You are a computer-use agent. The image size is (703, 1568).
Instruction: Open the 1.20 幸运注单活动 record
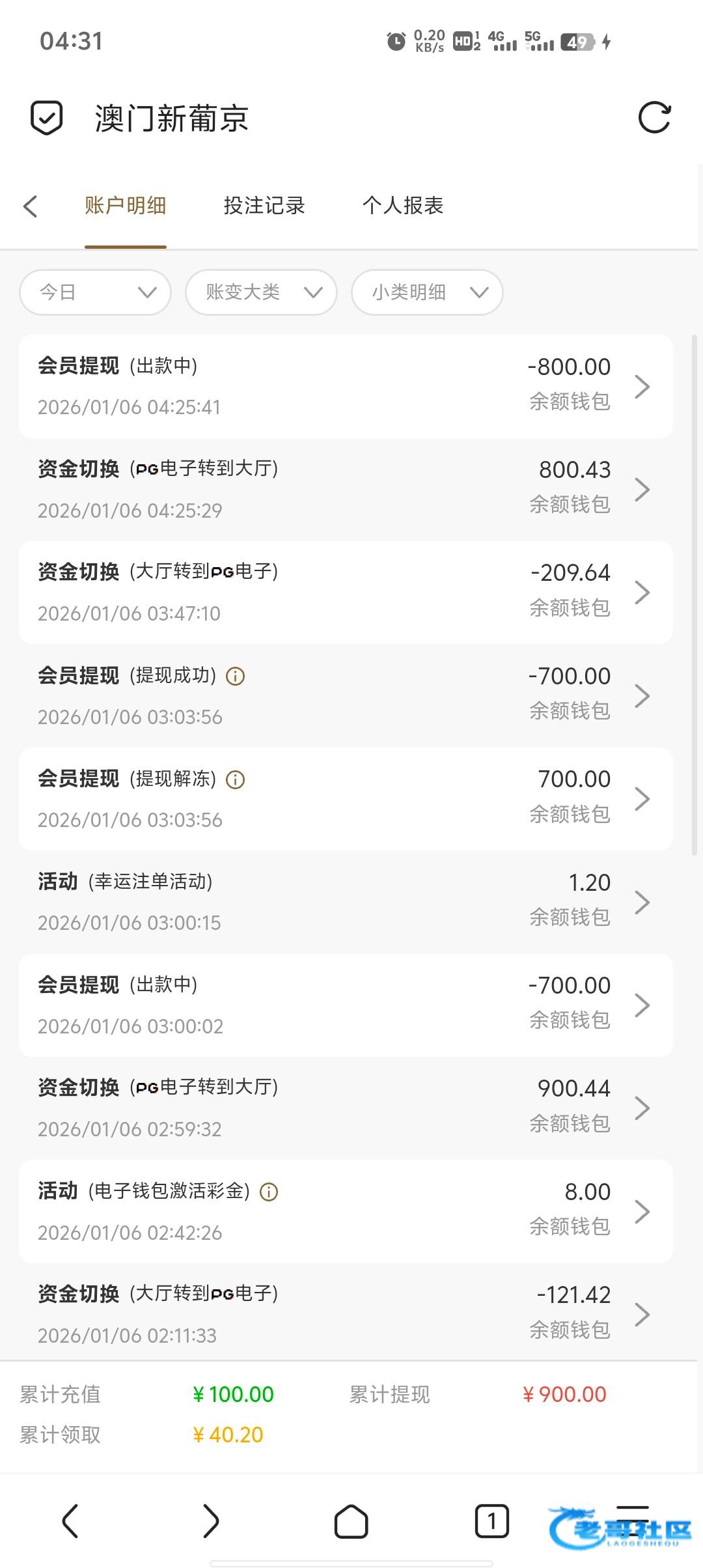[346, 902]
